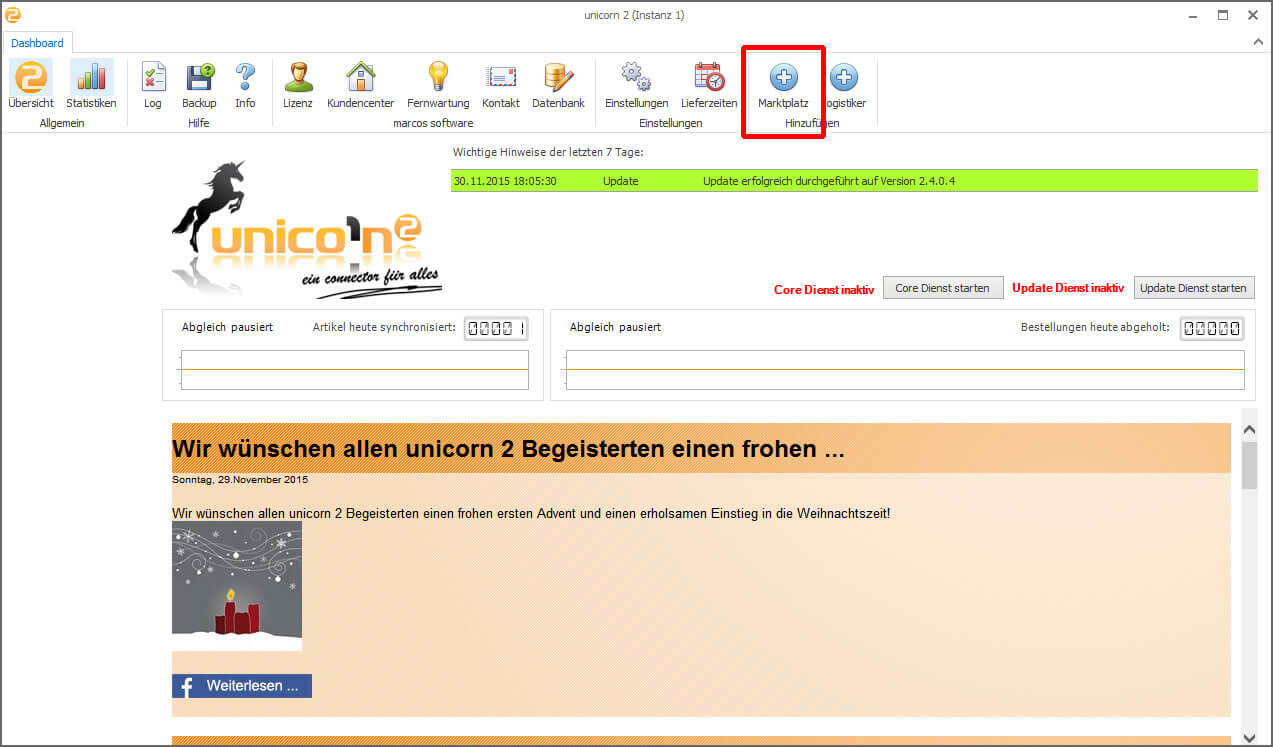Image resolution: width=1273 pixels, height=747 pixels.
Task: Click the Update Dienst starten button
Action: click(1194, 288)
